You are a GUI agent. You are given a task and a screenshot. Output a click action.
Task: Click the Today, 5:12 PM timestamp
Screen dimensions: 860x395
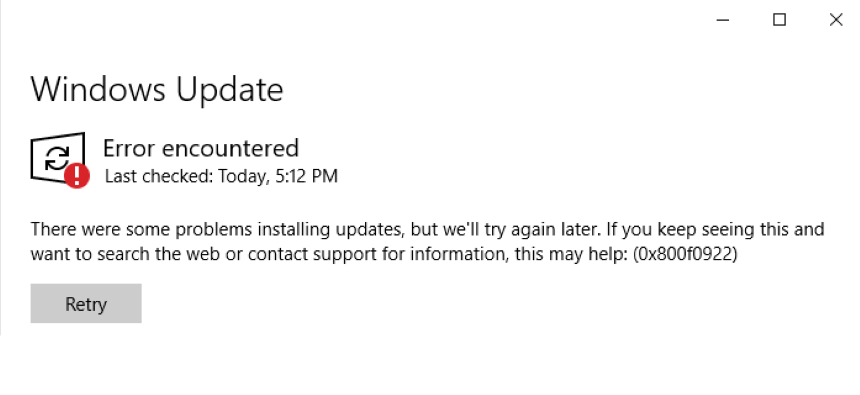tap(278, 176)
